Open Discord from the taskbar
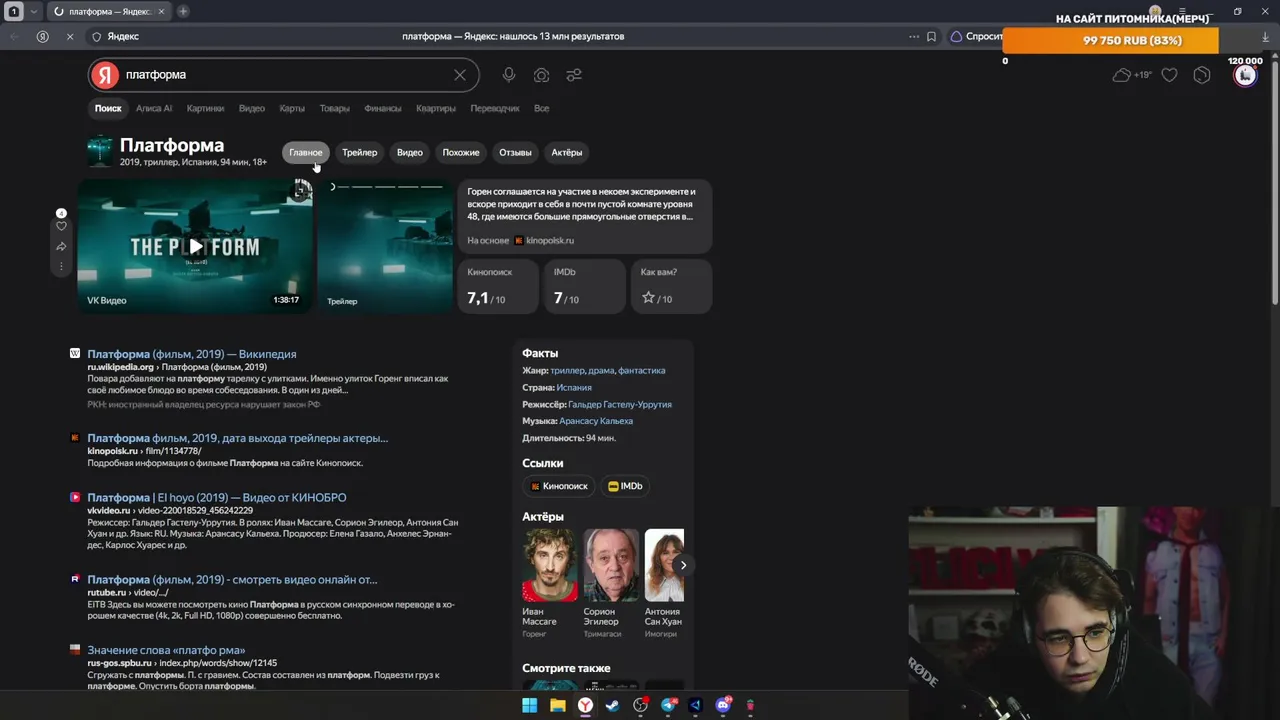The height and width of the screenshot is (720, 1280). click(723, 705)
